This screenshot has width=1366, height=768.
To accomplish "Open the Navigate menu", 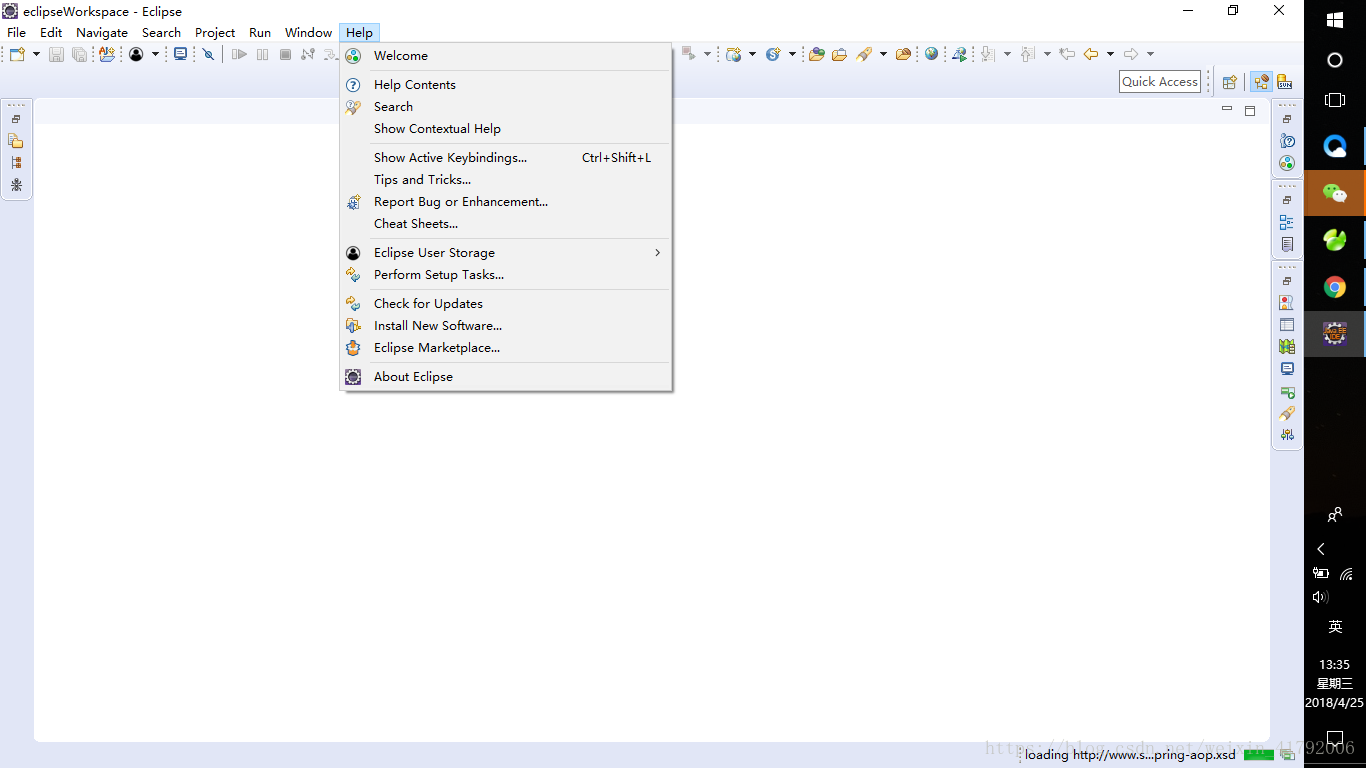I will (x=102, y=33).
